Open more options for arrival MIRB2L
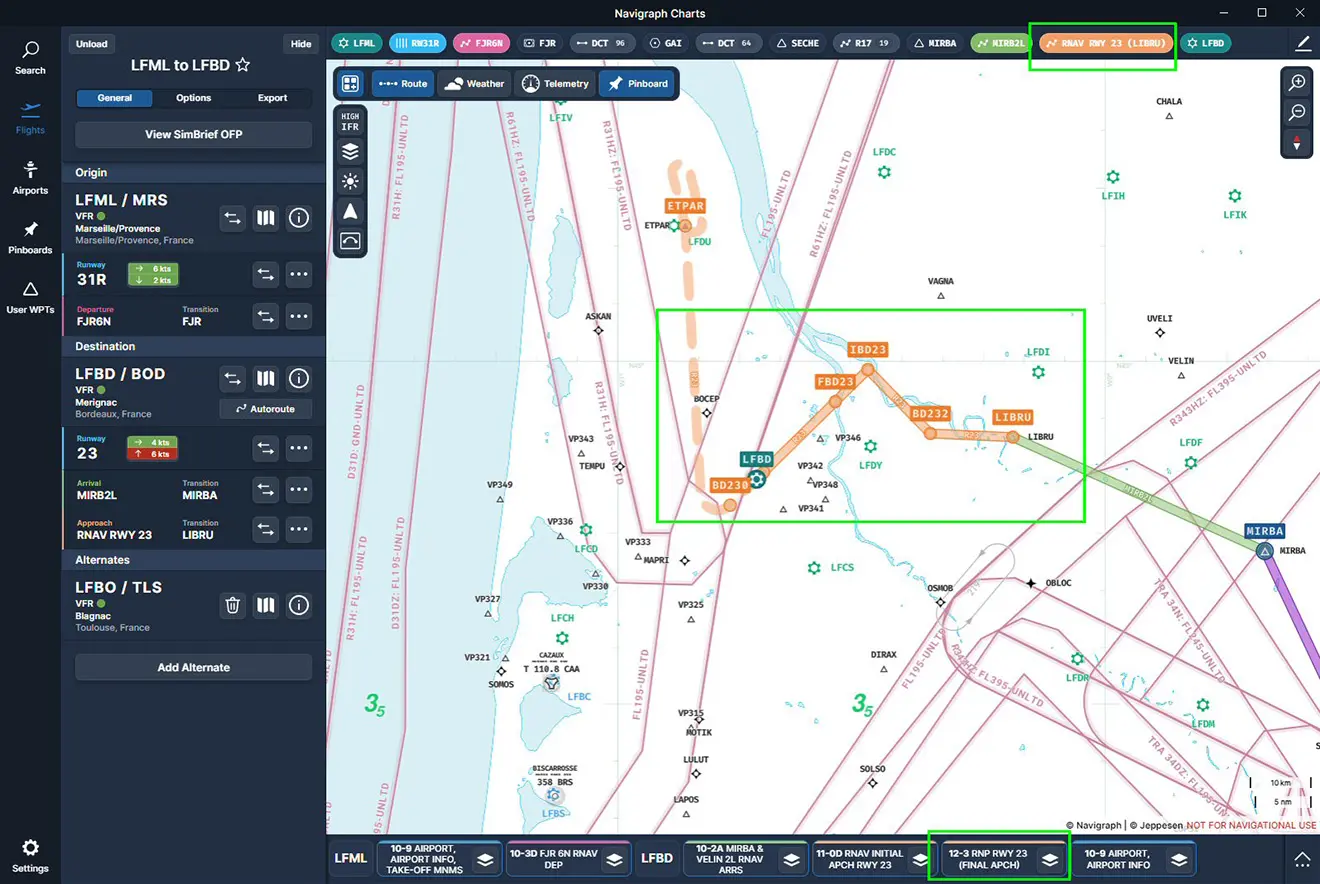The width and height of the screenshot is (1320, 884). pyautogui.click(x=298, y=489)
